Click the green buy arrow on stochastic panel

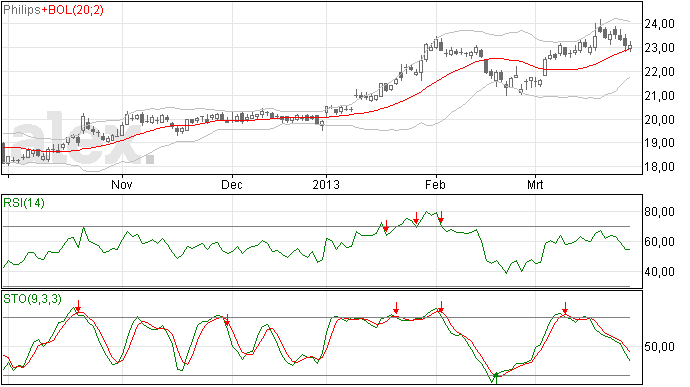click(496, 378)
